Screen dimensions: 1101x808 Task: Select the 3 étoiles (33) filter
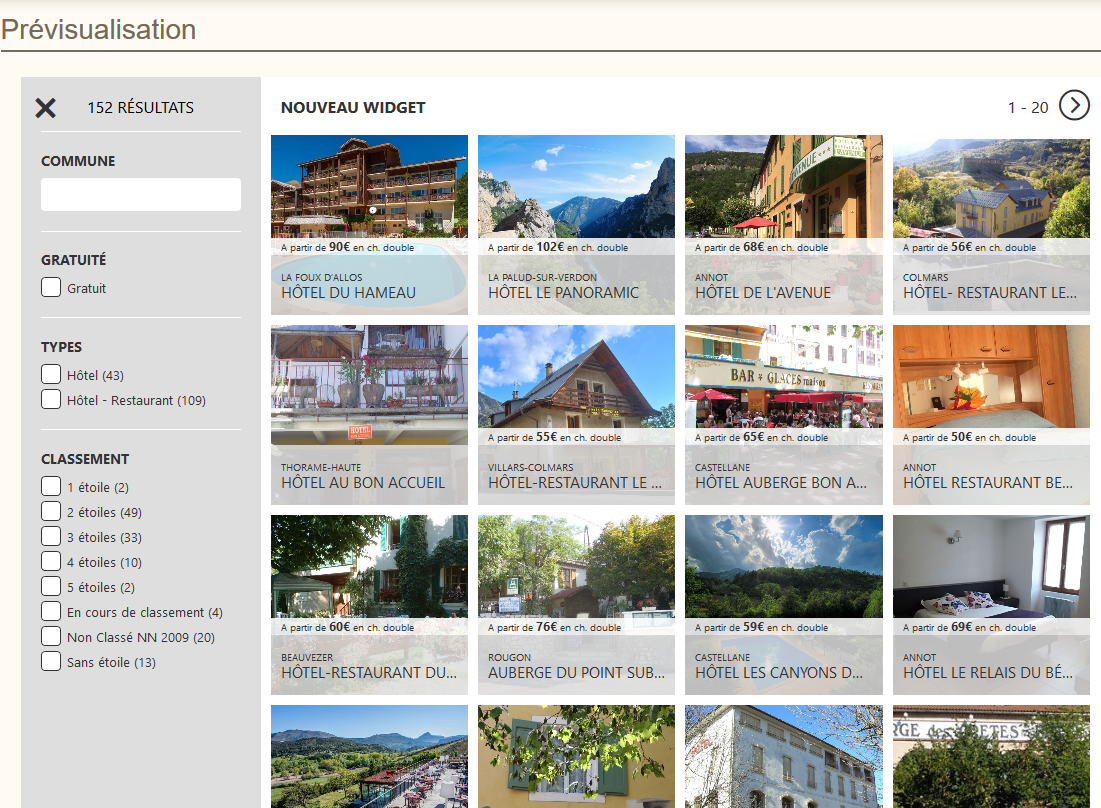(51, 536)
